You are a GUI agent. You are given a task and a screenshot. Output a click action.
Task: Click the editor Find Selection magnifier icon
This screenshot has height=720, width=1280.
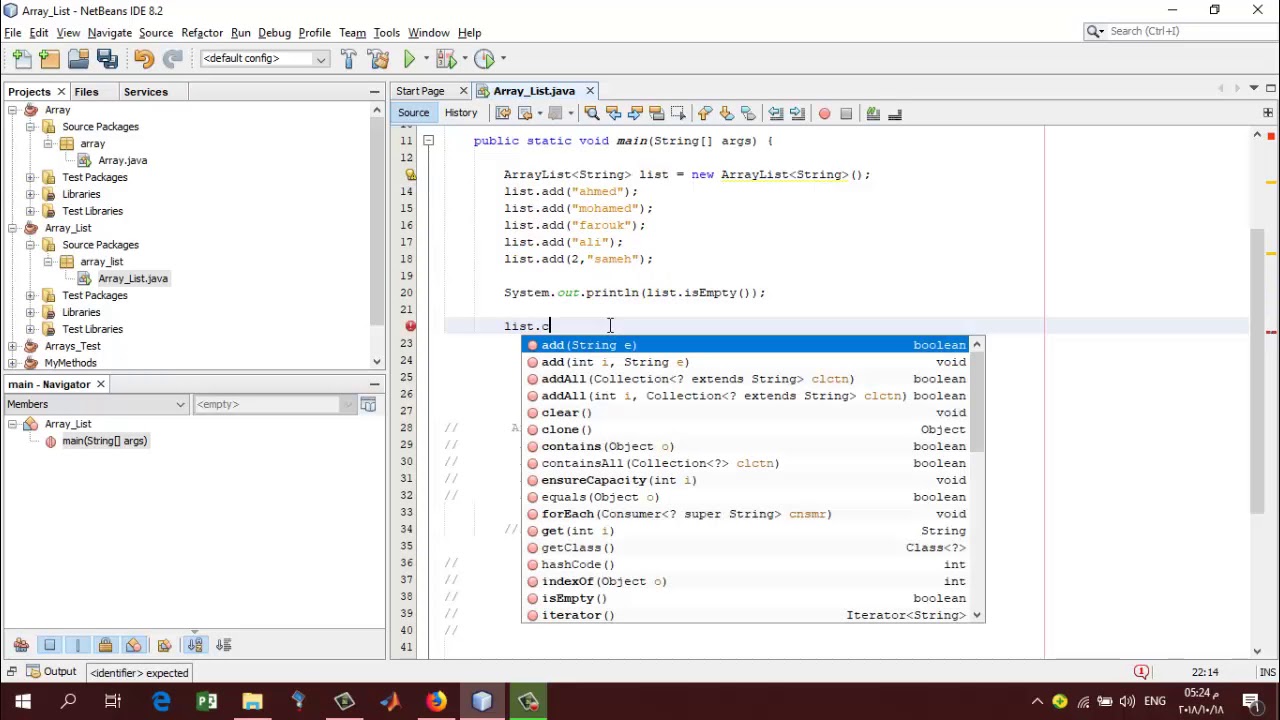point(591,114)
